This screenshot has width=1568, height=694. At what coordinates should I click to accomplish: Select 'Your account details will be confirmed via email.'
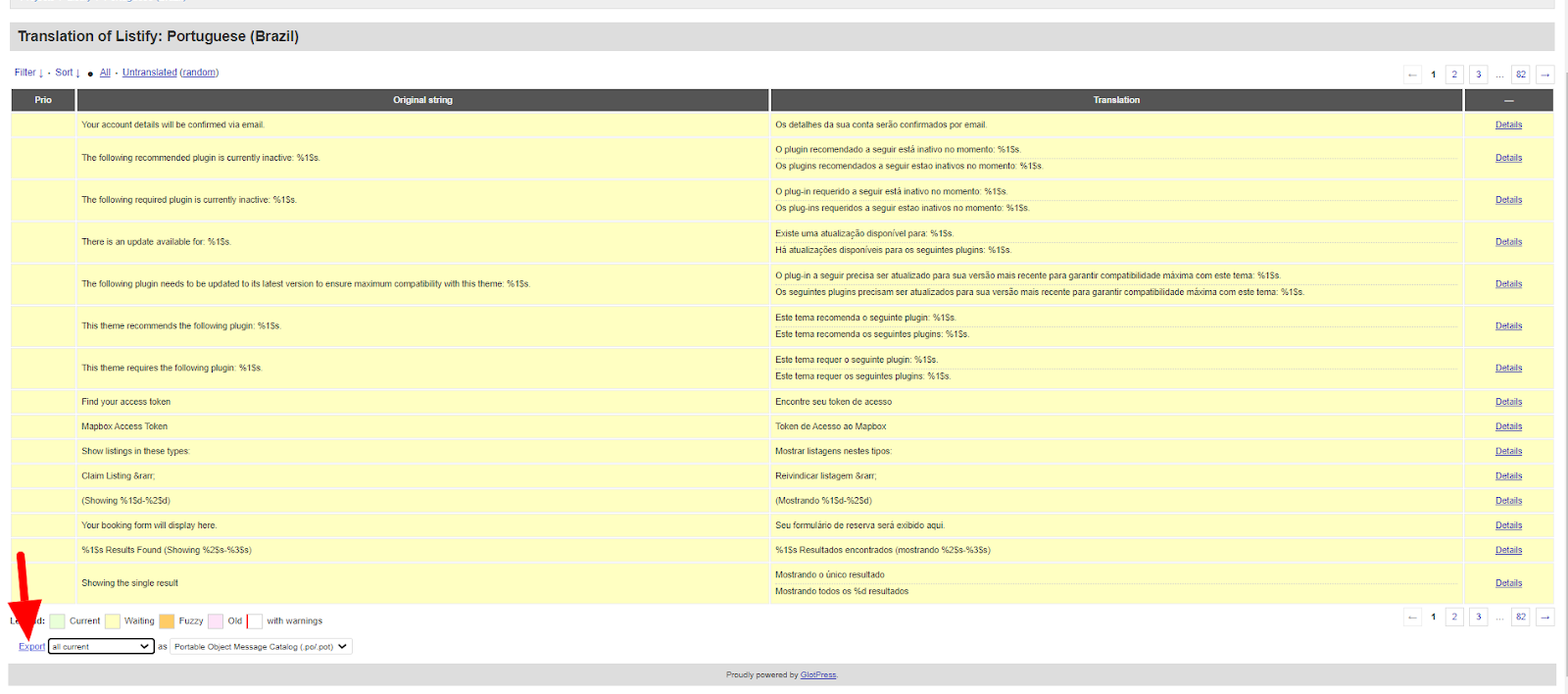172,124
